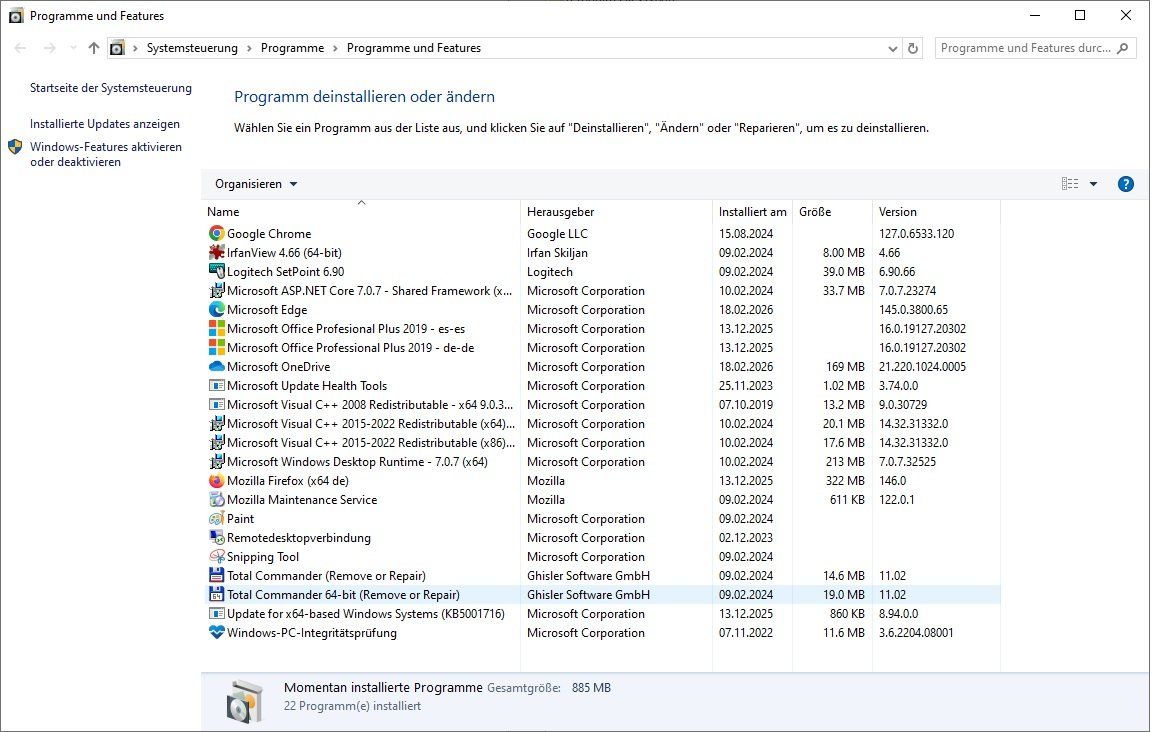Viewport: 1152px width, 732px height.
Task: Expand the address bar history chevron
Action: coord(893,49)
